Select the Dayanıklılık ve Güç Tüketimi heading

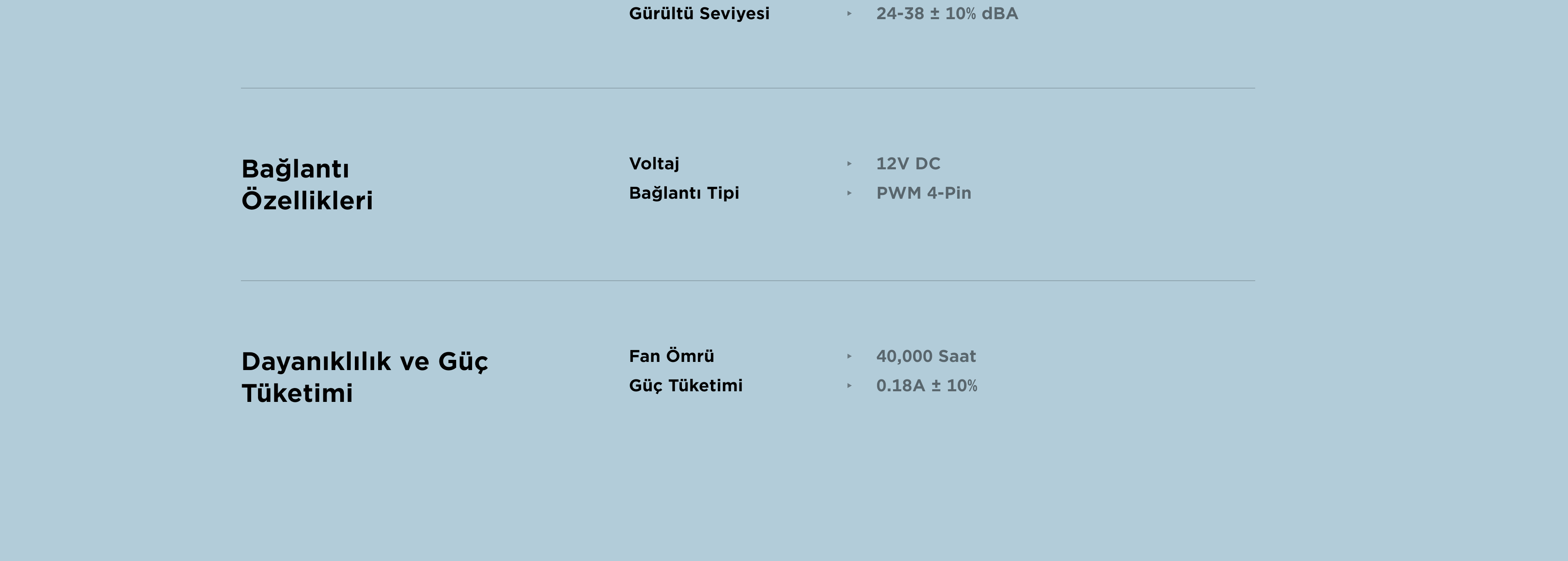(x=365, y=377)
